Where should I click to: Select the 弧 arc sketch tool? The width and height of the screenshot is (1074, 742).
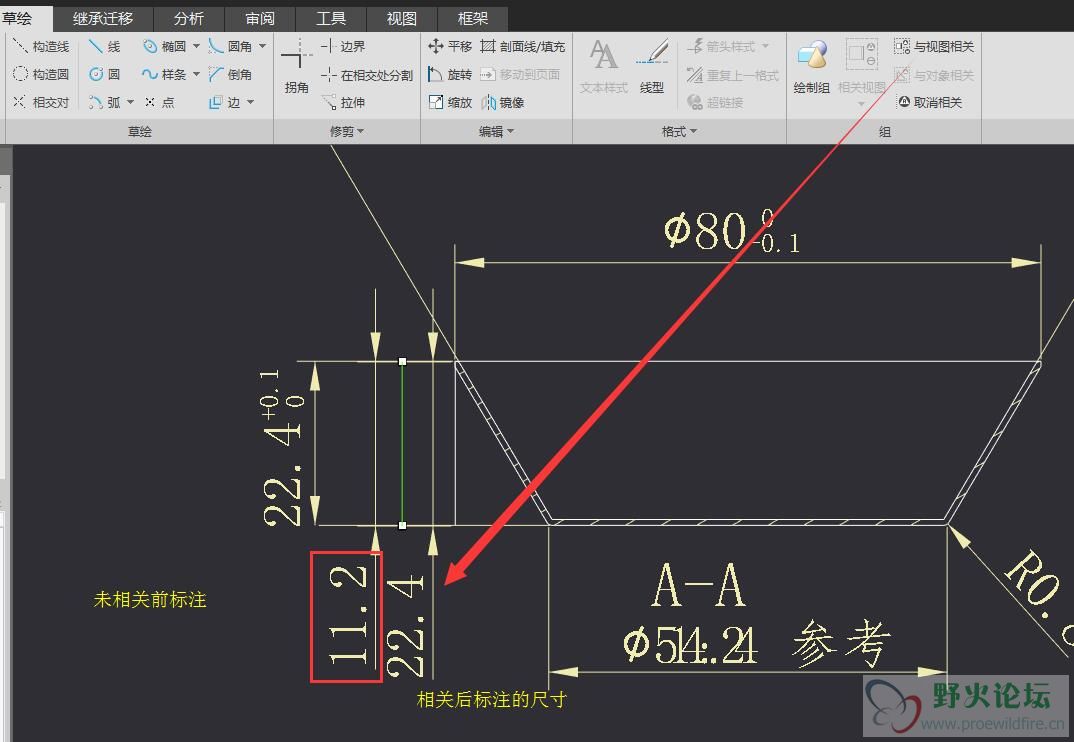tap(105, 102)
